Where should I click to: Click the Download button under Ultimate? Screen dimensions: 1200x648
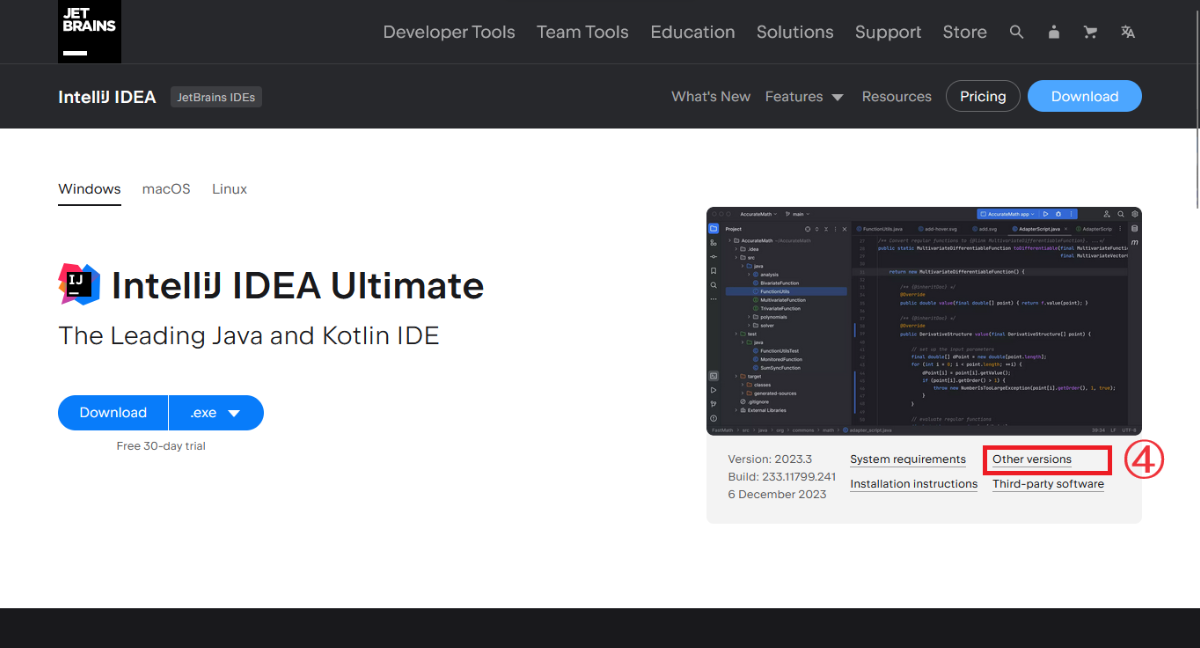(113, 413)
